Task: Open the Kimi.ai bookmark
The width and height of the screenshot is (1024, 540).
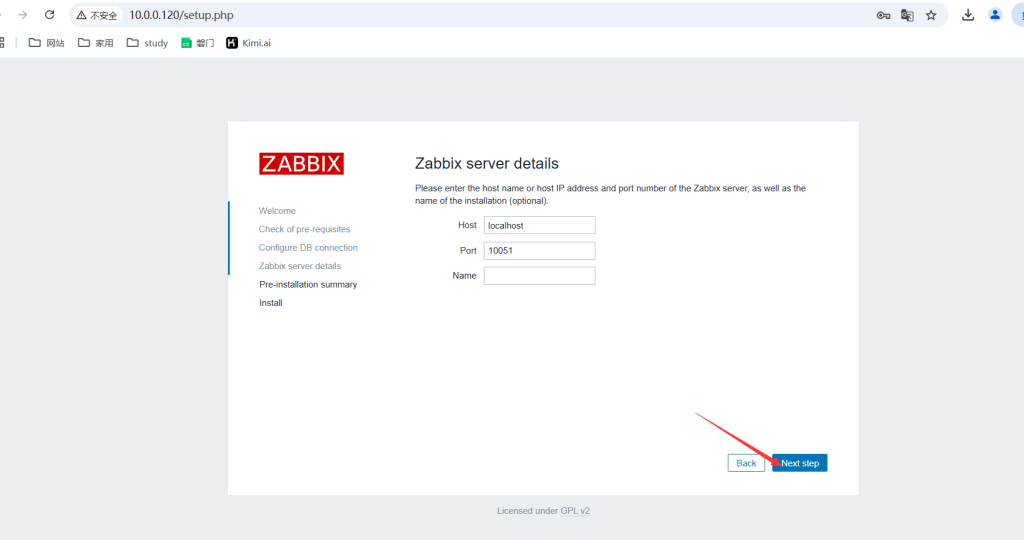Action: pos(248,43)
